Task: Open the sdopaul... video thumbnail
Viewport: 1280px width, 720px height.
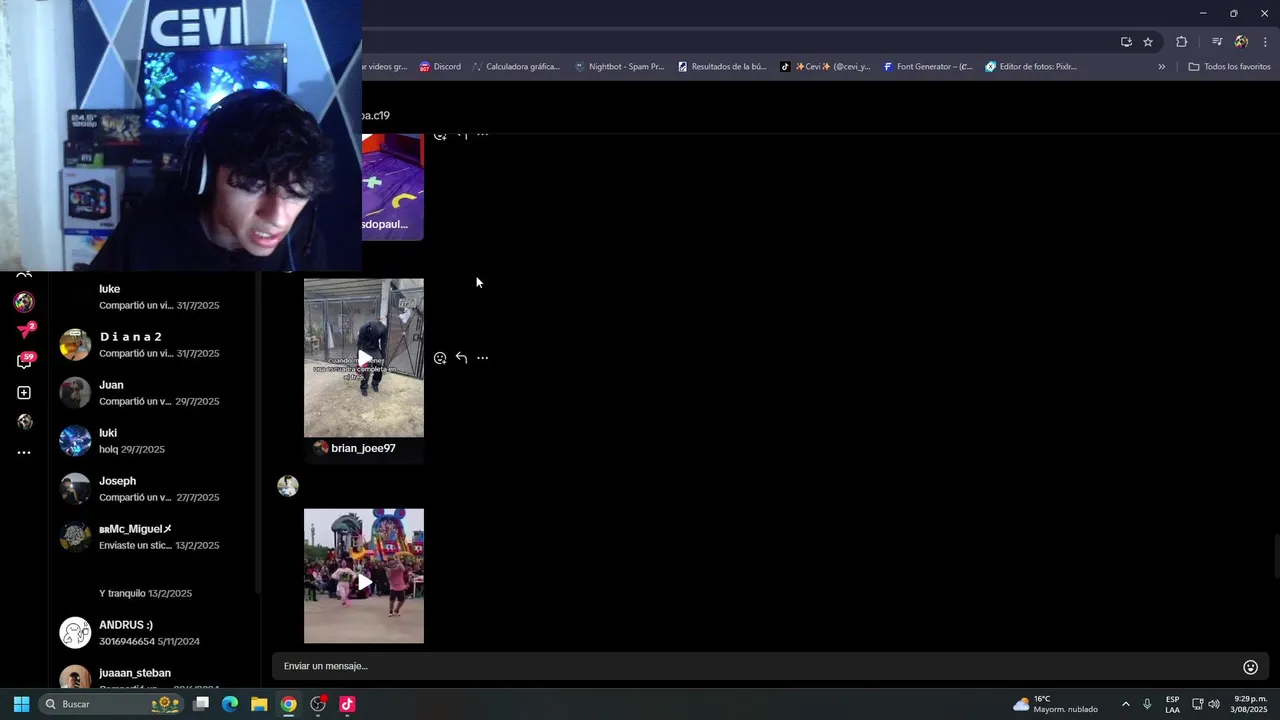Action: tap(392, 187)
